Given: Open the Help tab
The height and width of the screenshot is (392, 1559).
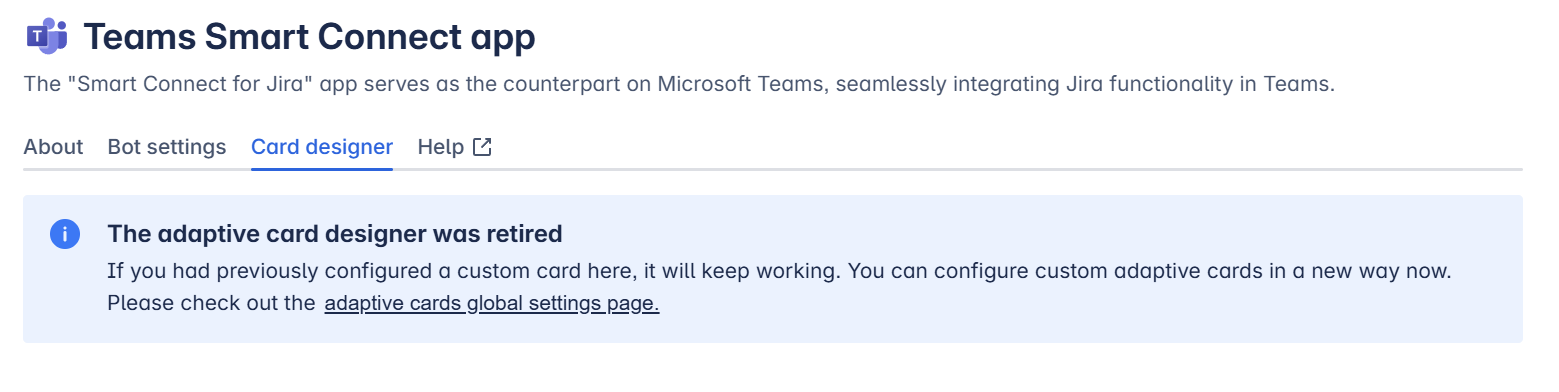Looking at the screenshot, I should [441, 147].
